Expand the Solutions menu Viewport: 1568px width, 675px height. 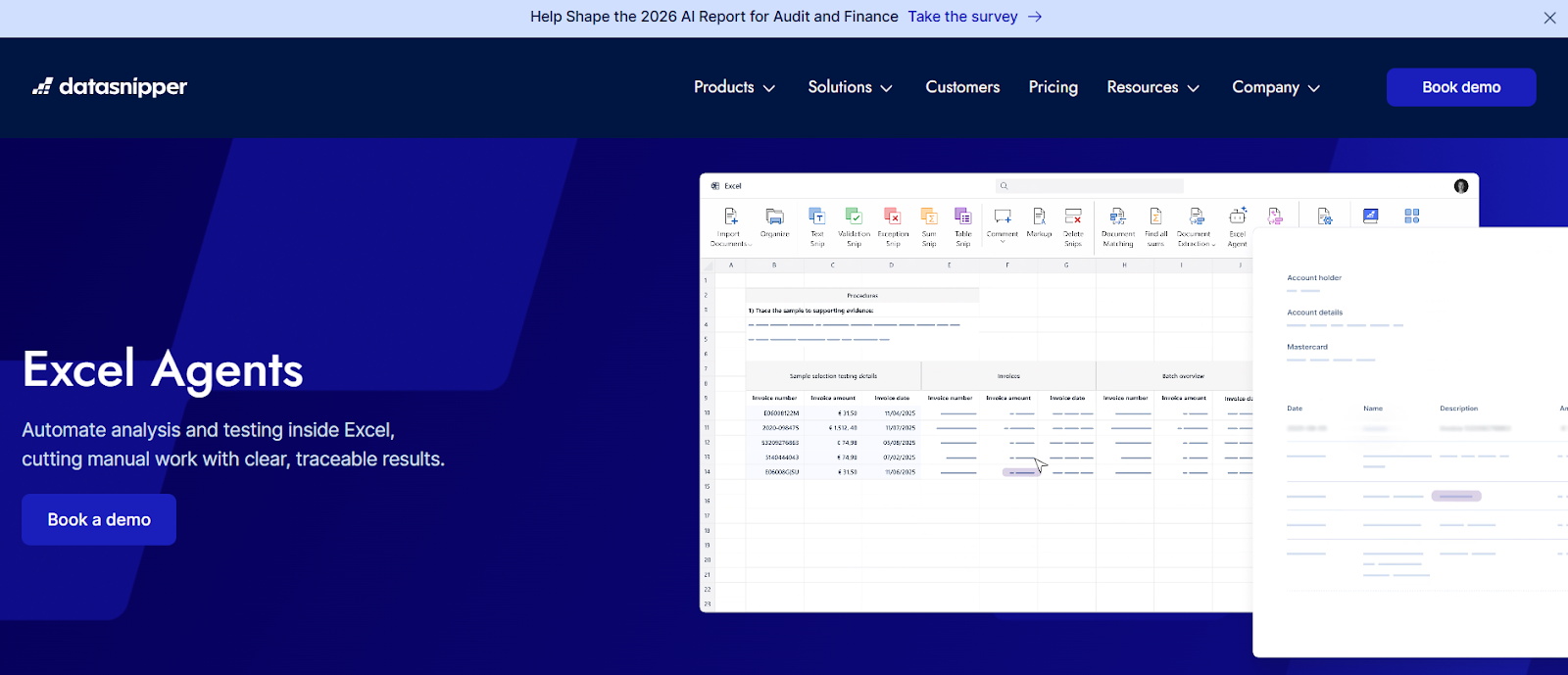coord(850,87)
